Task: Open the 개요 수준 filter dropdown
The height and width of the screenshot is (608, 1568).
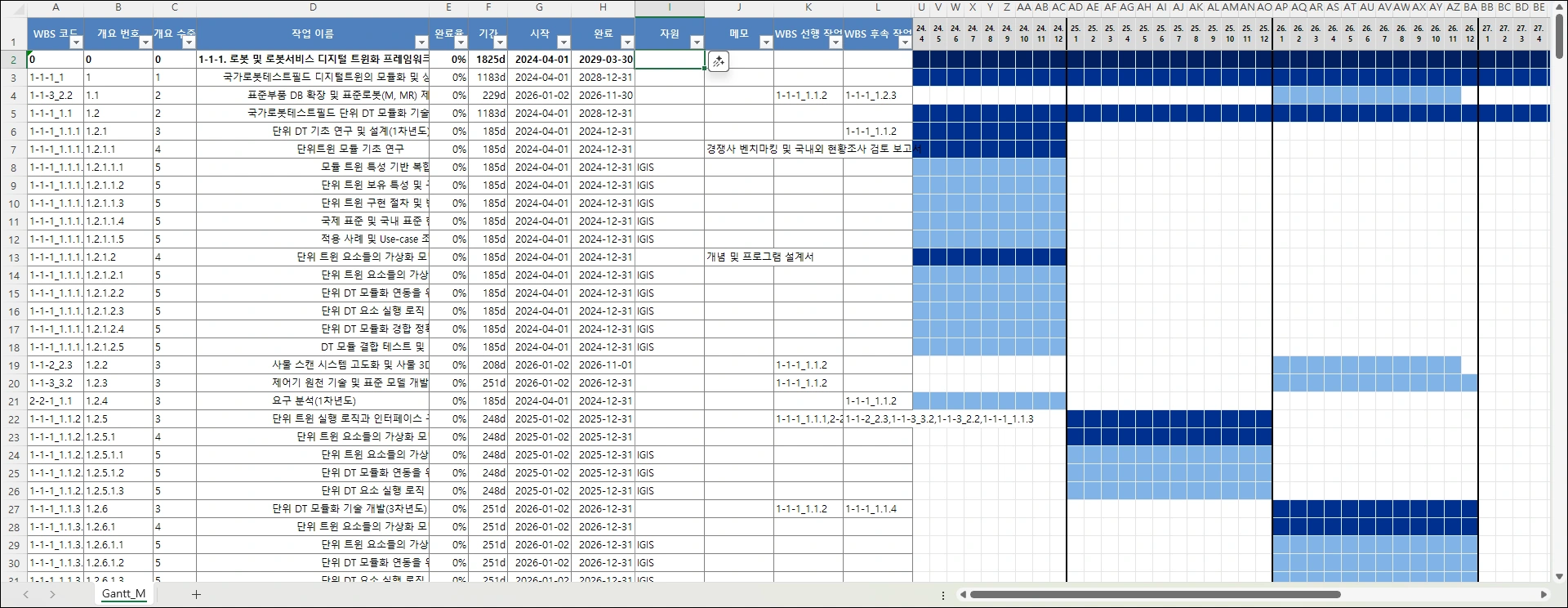Action: pos(189,42)
